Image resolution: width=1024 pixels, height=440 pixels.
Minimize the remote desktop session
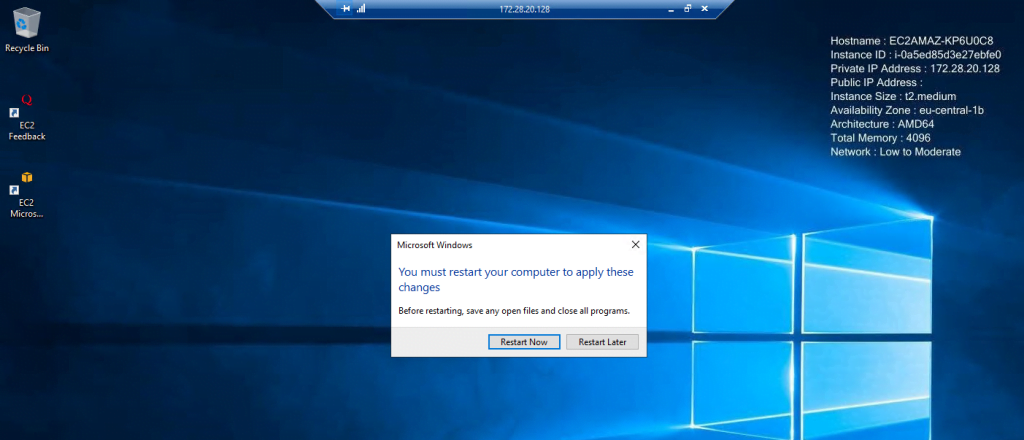coord(670,9)
